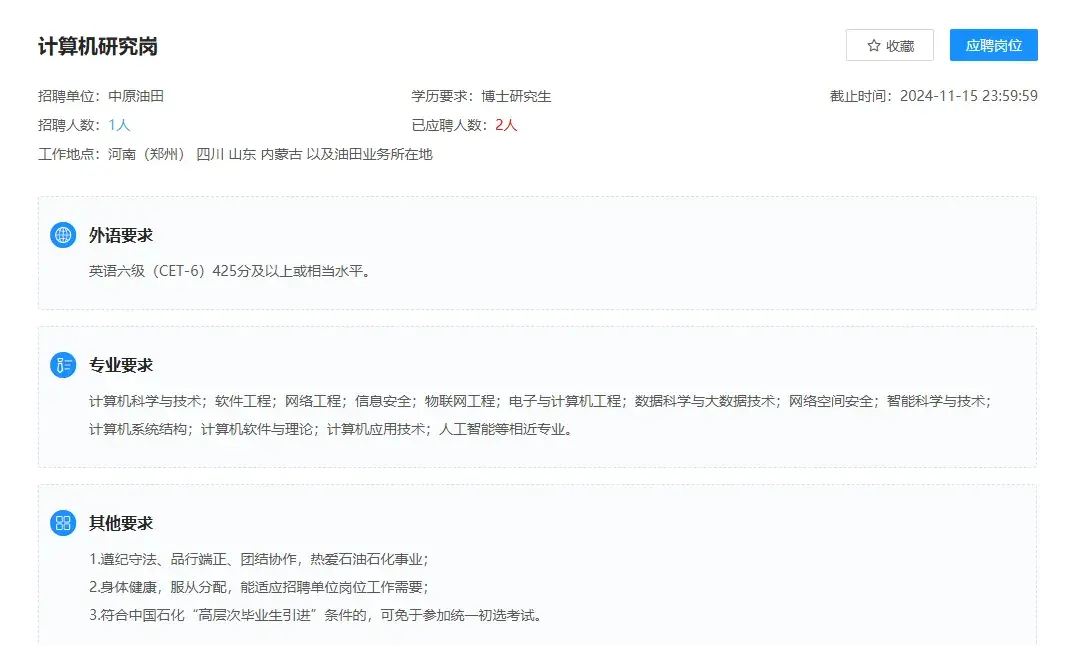Toggle favorite status via 收藏 control
Screen dimensions: 1077x646
(890, 45)
